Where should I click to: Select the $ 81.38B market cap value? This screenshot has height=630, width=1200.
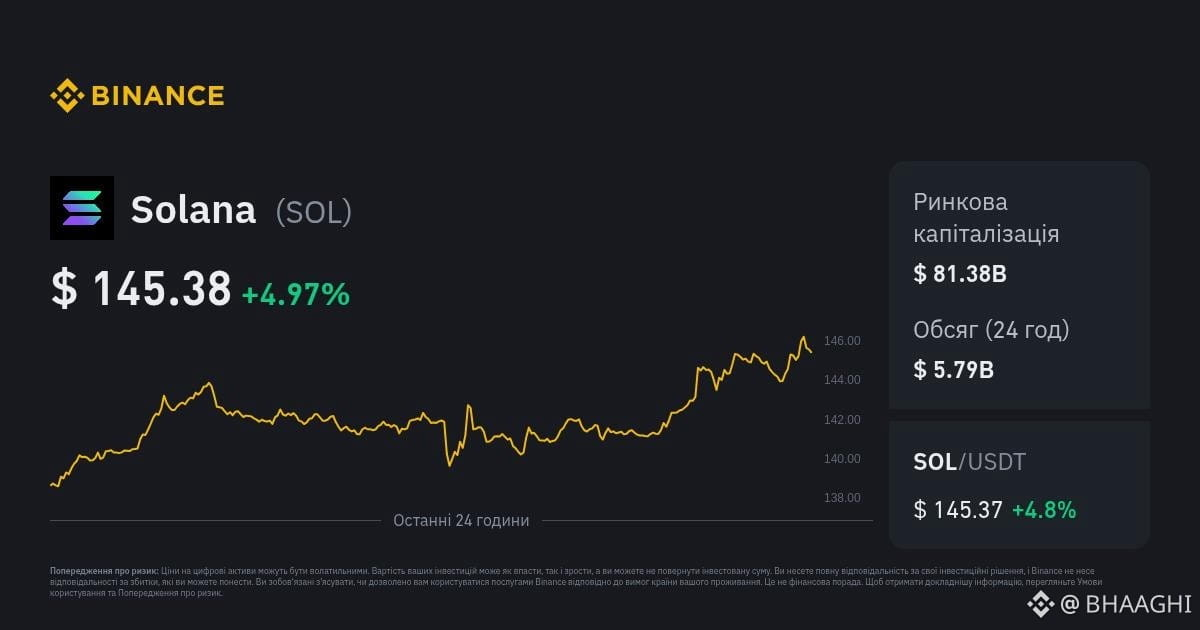[960, 274]
